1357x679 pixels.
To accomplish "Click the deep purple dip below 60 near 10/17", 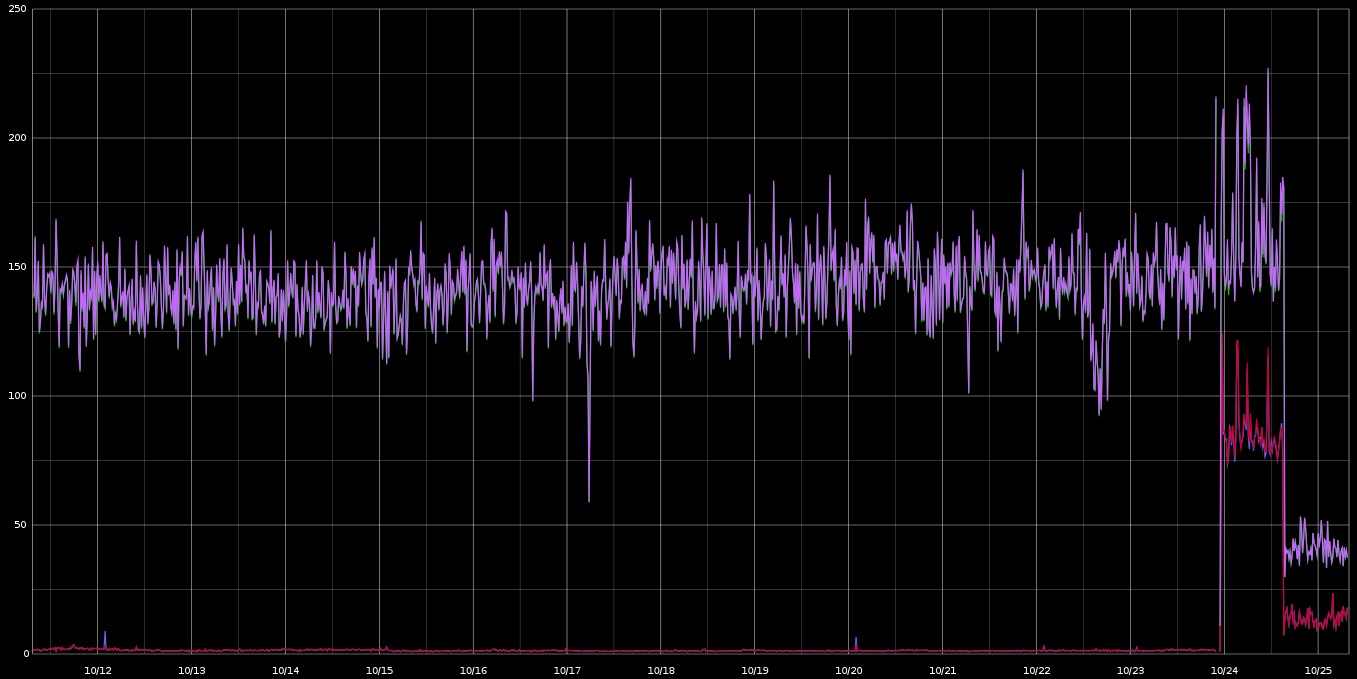I will click(588, 497).
